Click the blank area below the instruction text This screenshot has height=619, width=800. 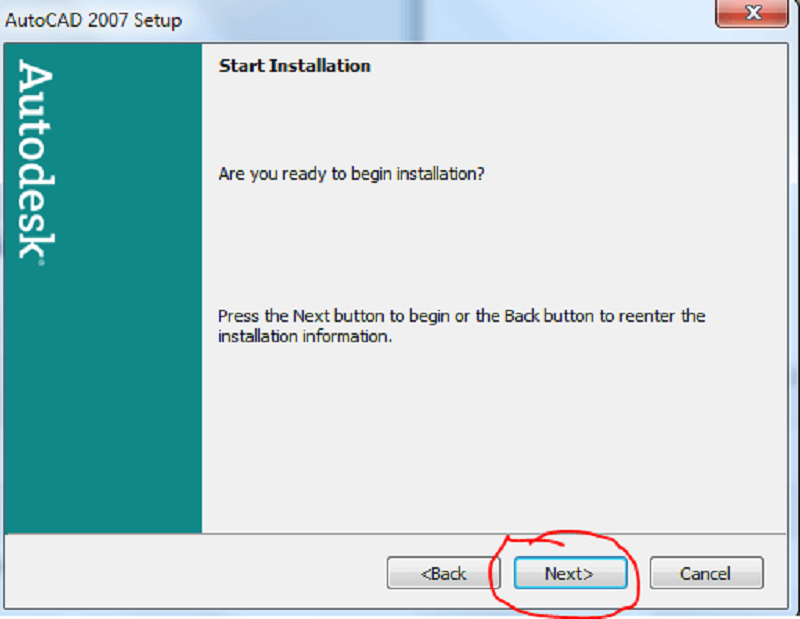(490, 440)
